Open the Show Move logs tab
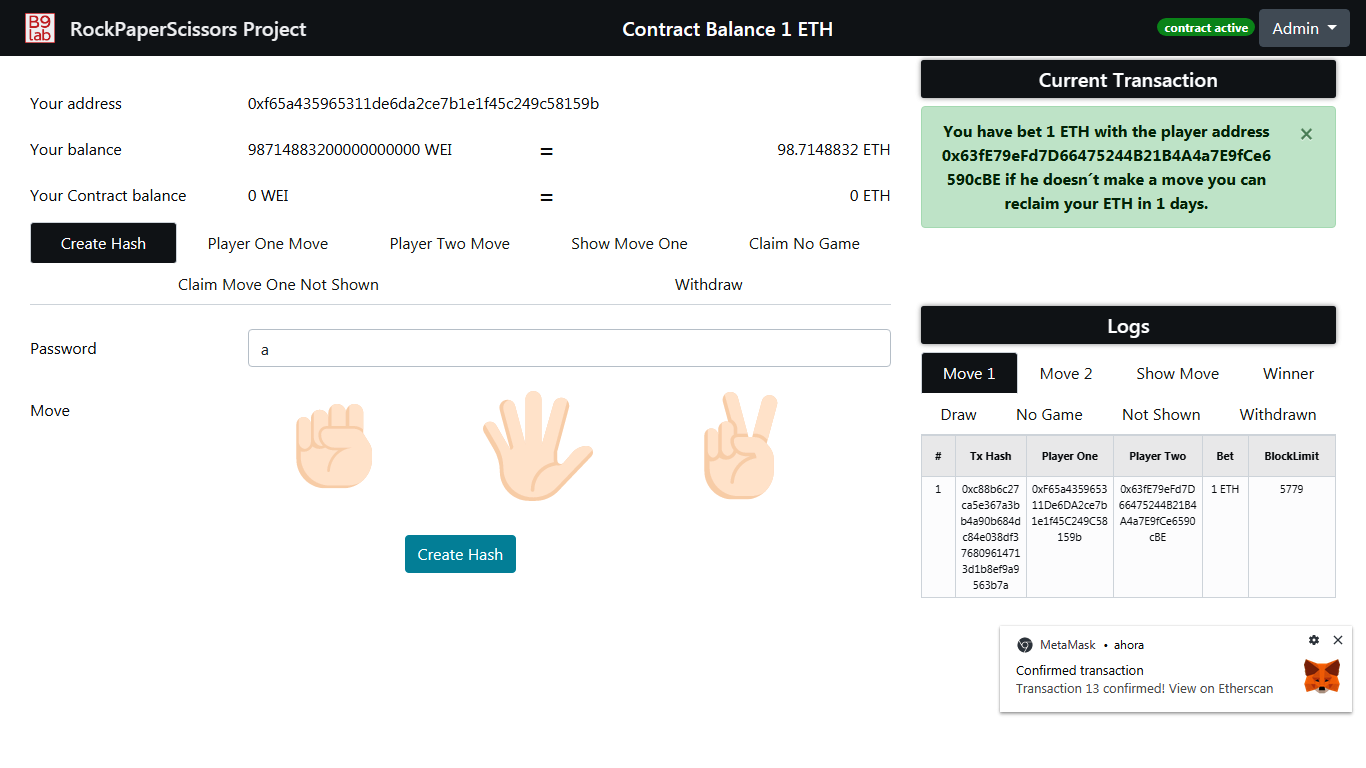 pos(1177,373)
